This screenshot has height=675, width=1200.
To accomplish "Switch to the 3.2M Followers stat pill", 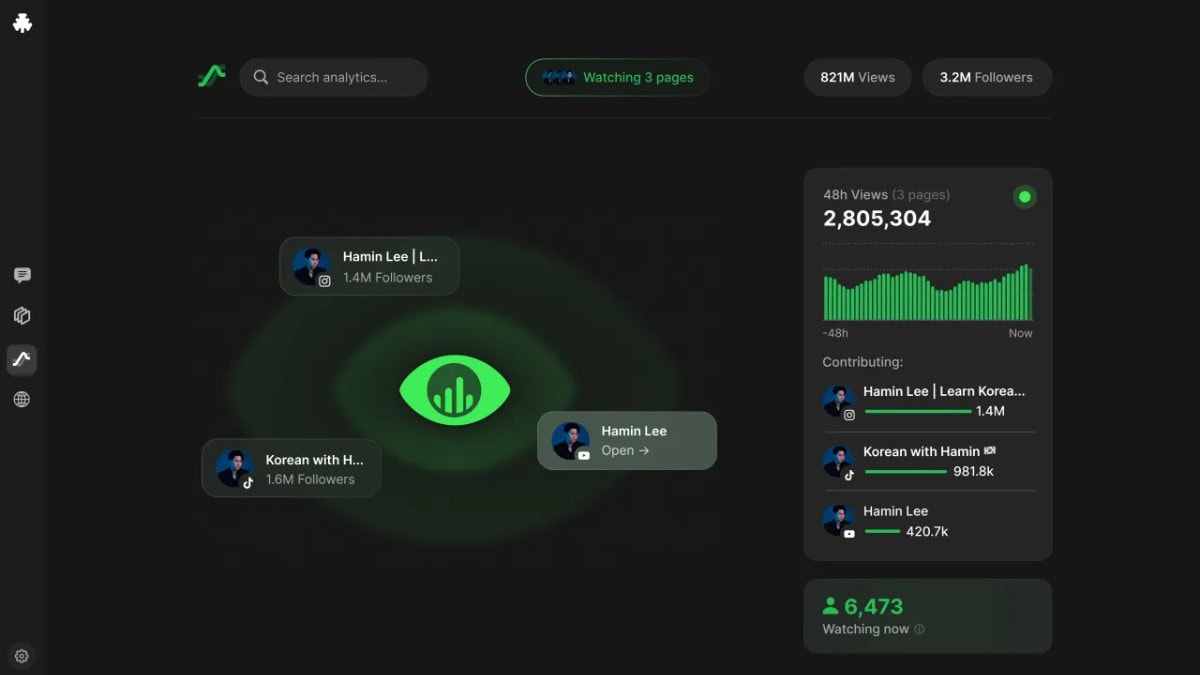I will pos(986,77).
